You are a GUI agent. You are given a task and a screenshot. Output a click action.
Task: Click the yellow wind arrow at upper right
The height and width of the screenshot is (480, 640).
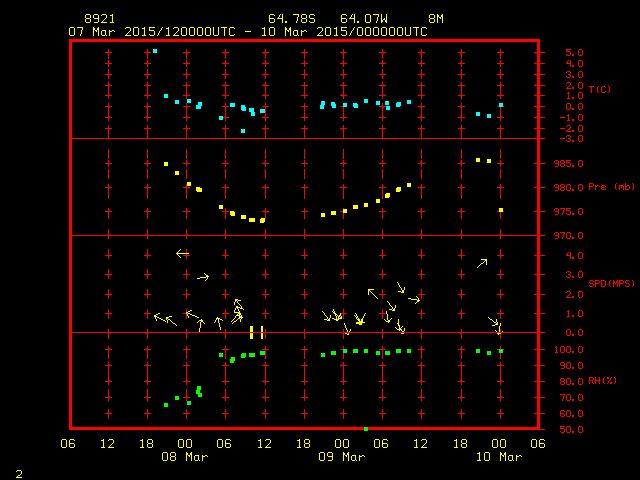[x=482, y=263]
